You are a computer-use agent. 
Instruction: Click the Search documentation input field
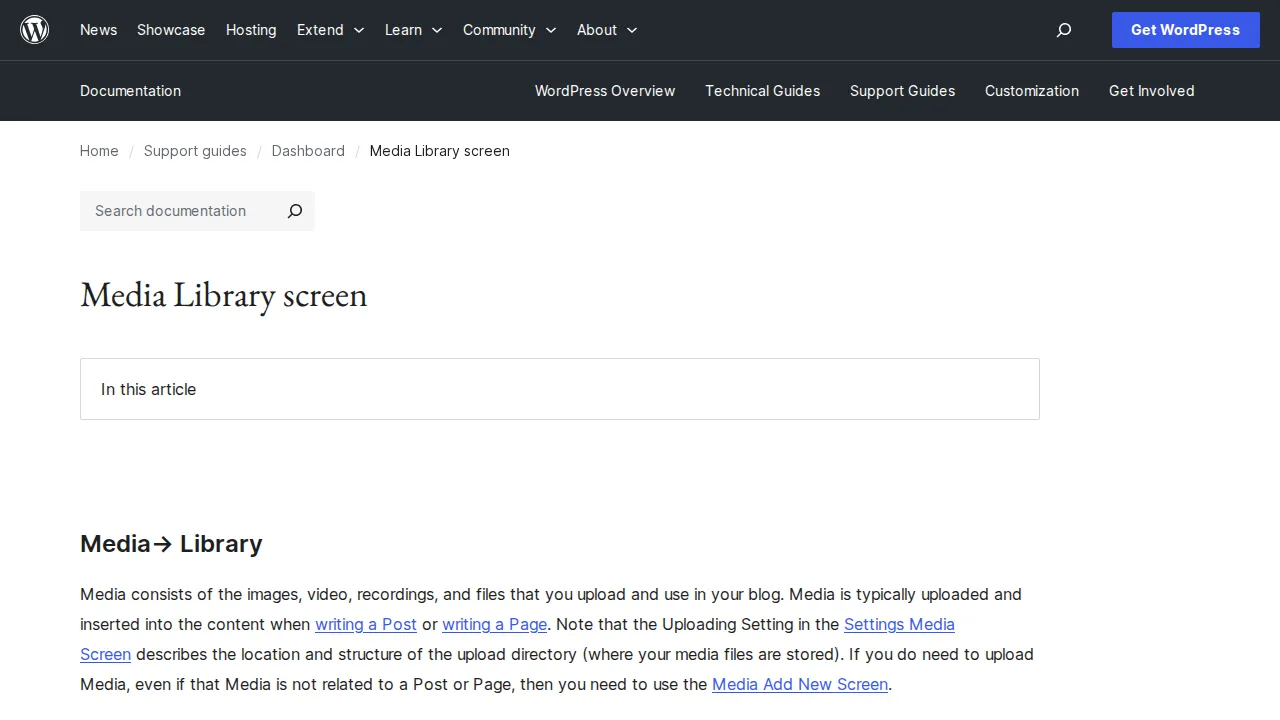pyautogui.click(x=180, y=211)
